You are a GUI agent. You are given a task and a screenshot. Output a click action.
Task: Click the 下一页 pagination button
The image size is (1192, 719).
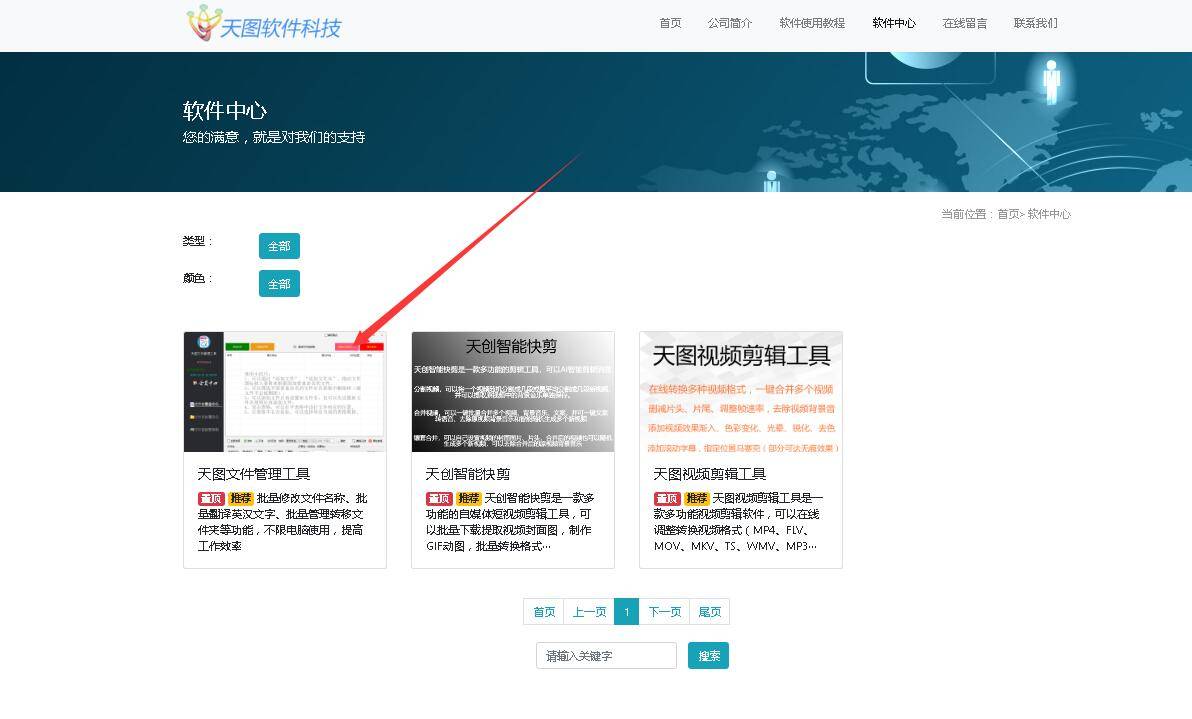tap(664, 612)
